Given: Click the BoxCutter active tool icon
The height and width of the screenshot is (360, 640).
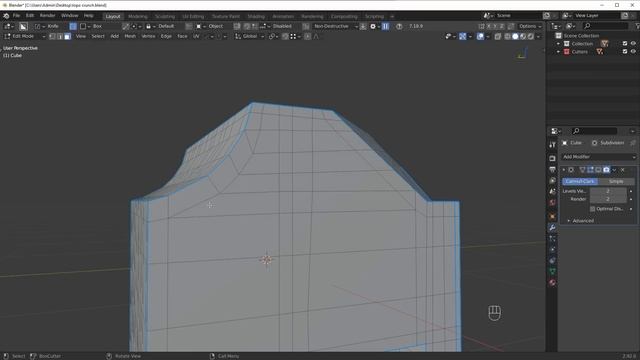Looking at the screenshot, I should (23, 26).
